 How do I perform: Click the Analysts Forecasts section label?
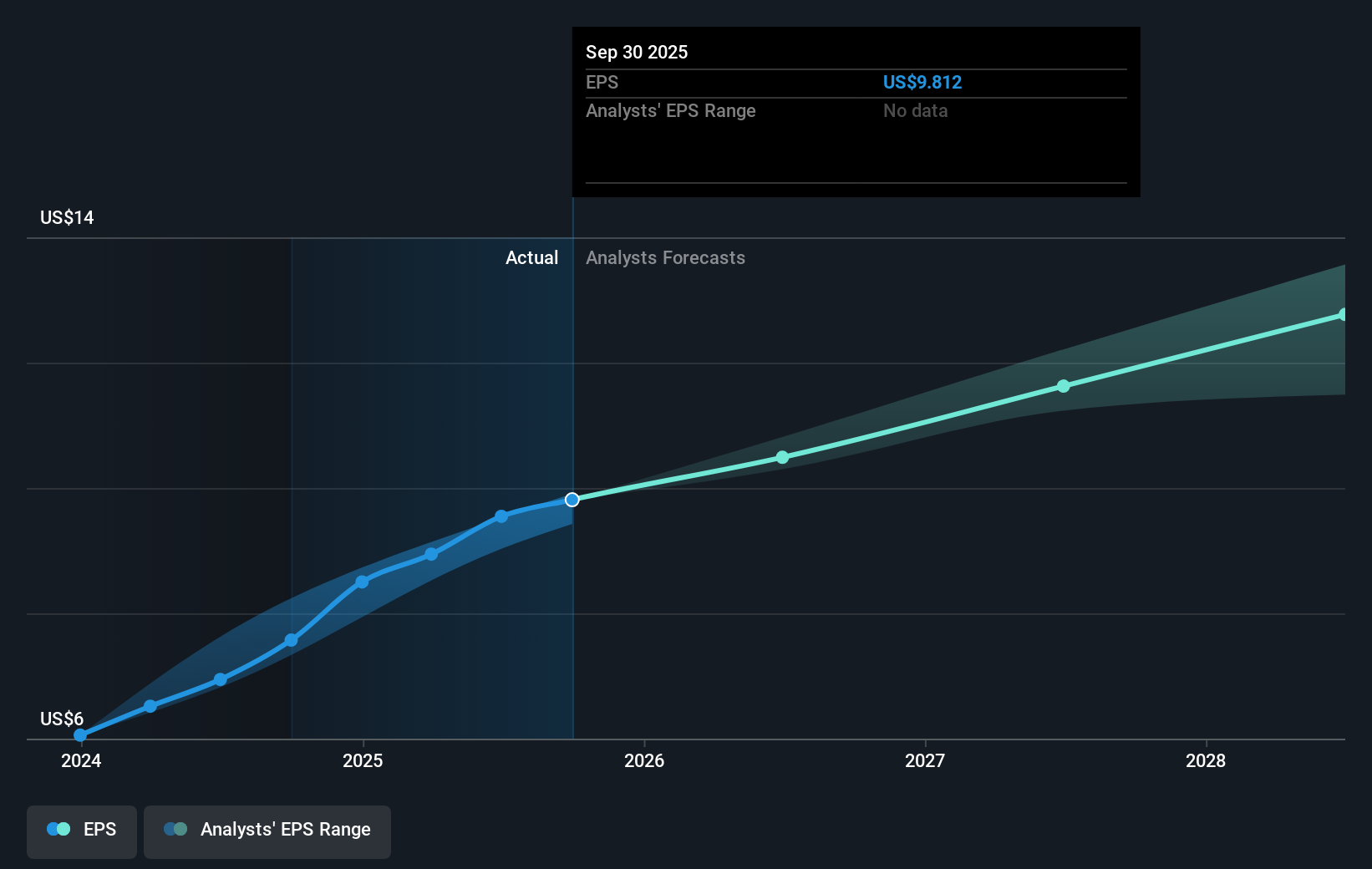coord(665,258)
